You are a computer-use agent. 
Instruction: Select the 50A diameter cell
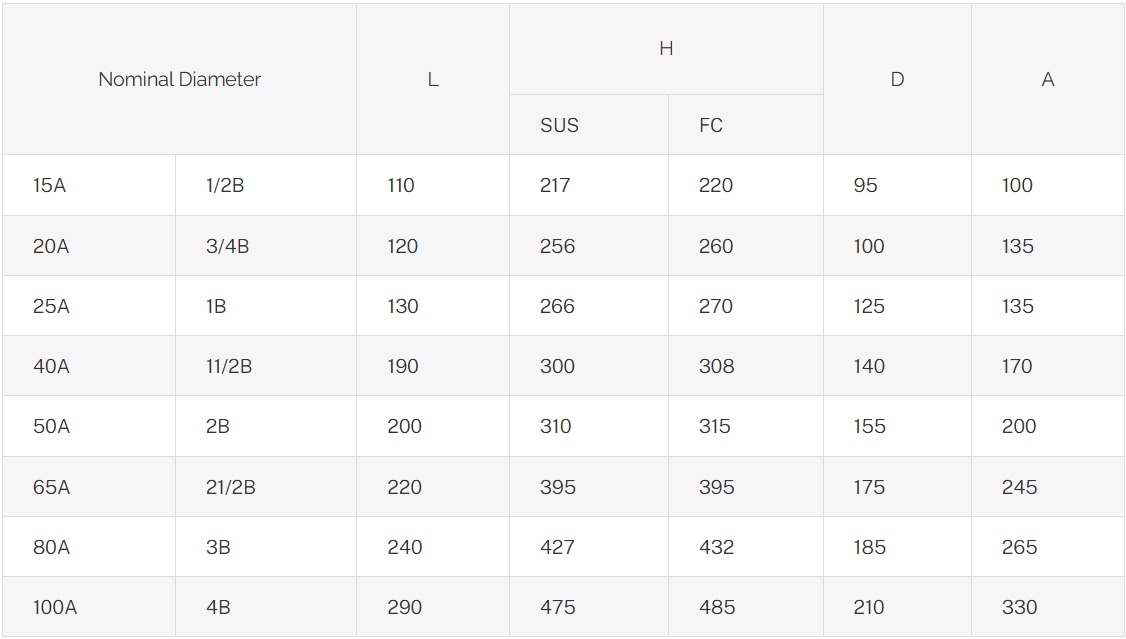(51, 426)
